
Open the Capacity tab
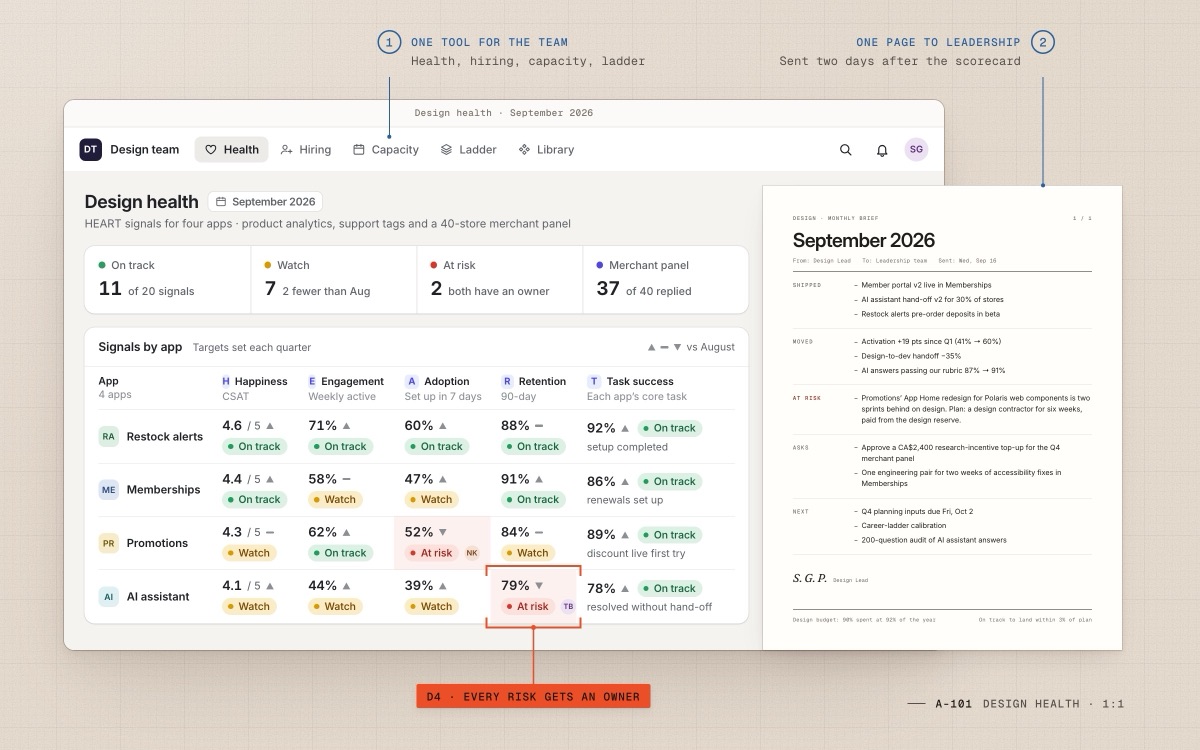385,149
